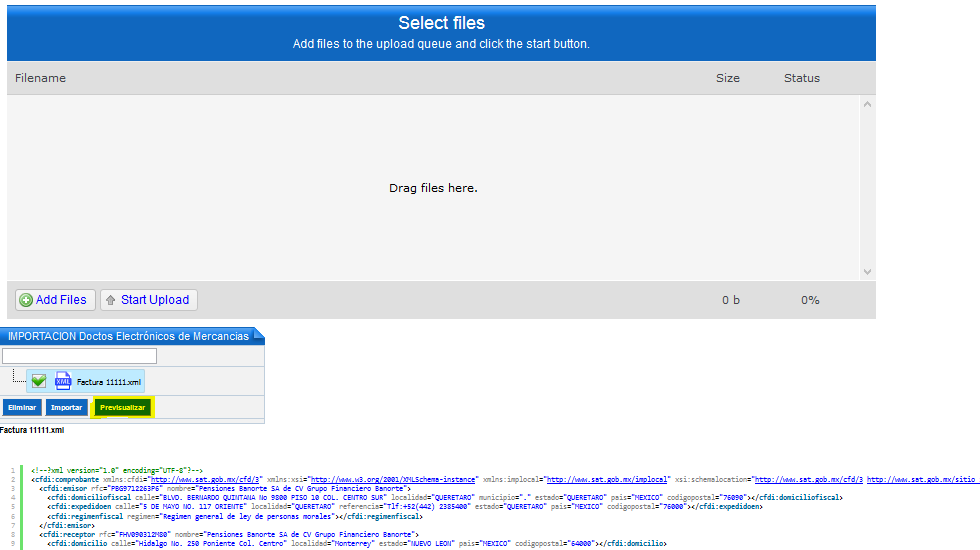Image resolution: width=980 pixels, height=550 pixels.
Task: Click the upload arrow icon on Start Upload
Action: point(111,300)
